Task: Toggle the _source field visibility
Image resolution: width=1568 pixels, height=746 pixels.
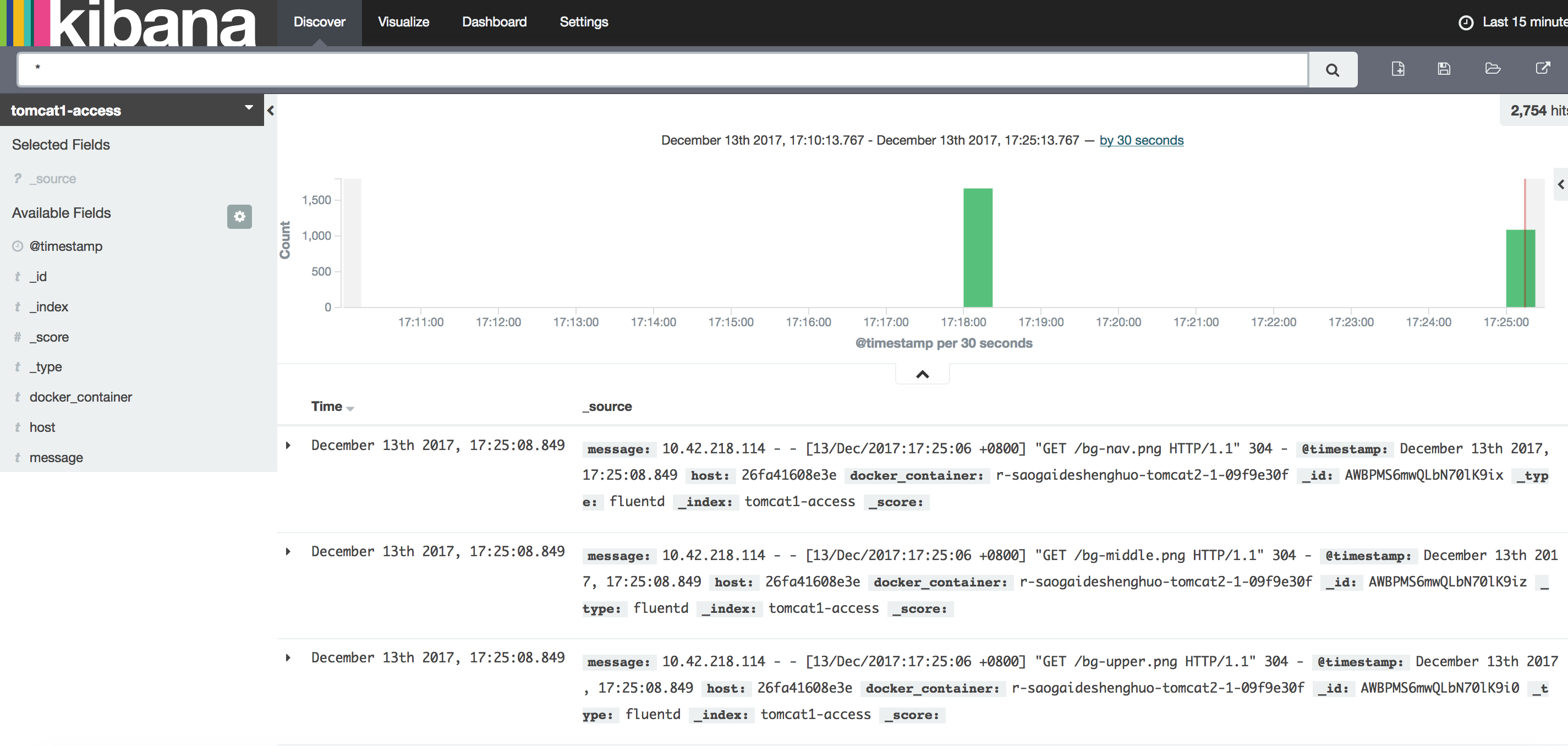Action: 53,177
